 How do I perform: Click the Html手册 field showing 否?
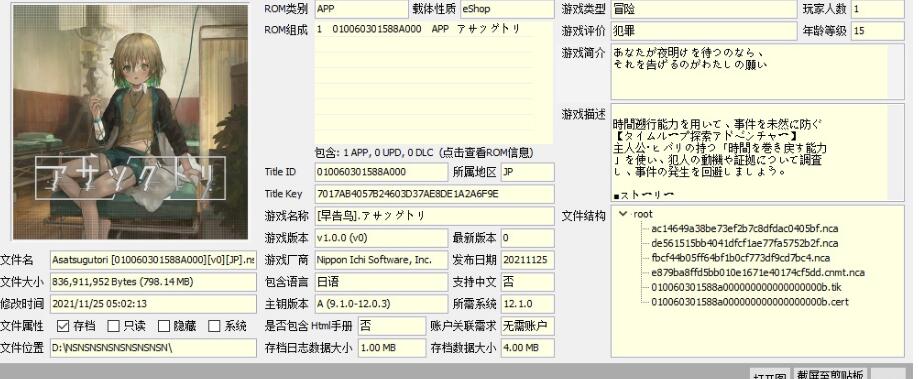click(x=392, y=326)
